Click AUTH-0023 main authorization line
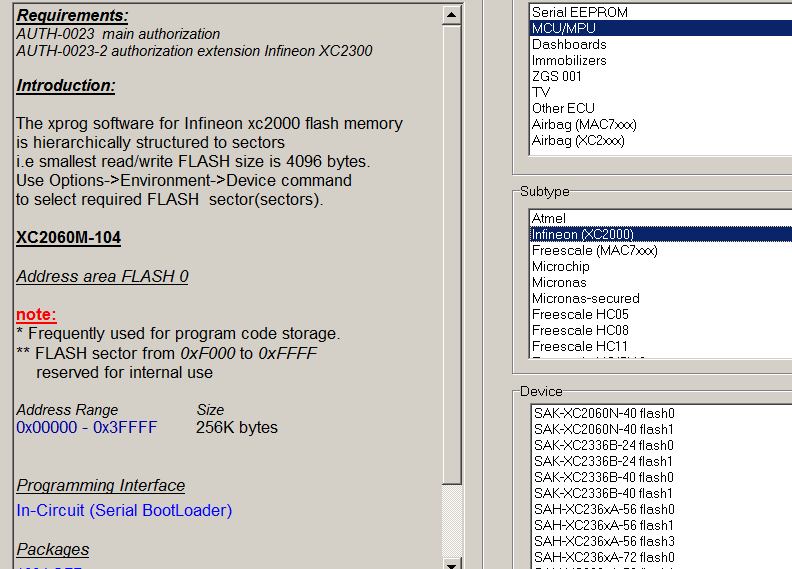This screenshot has width=792, height=569. [x=118, y=34]
